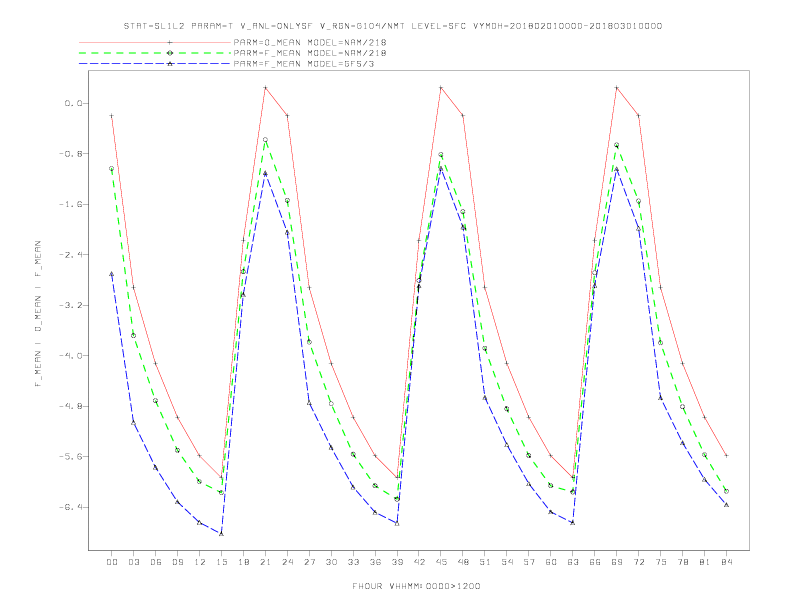
Task: Click green circle data point at hour 00
Action: coord(112,169)
